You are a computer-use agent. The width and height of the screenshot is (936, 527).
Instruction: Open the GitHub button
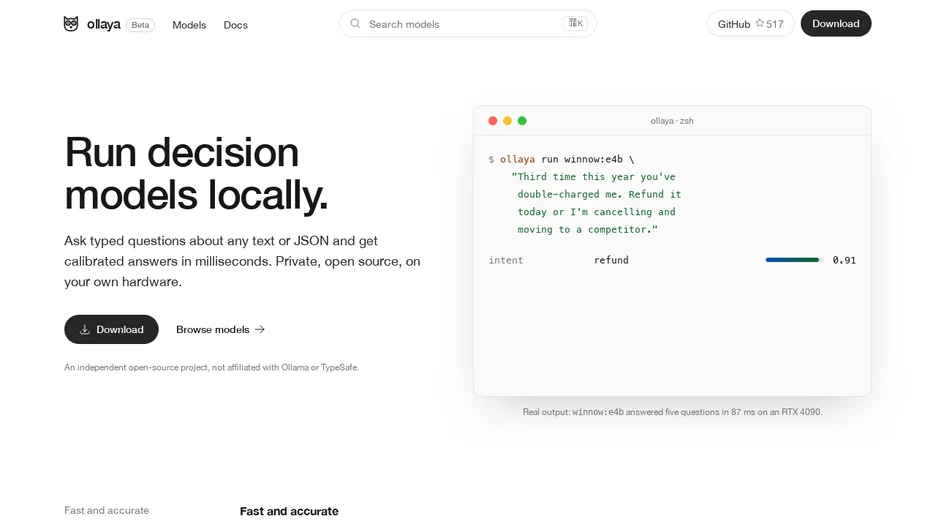pos(750,24)
